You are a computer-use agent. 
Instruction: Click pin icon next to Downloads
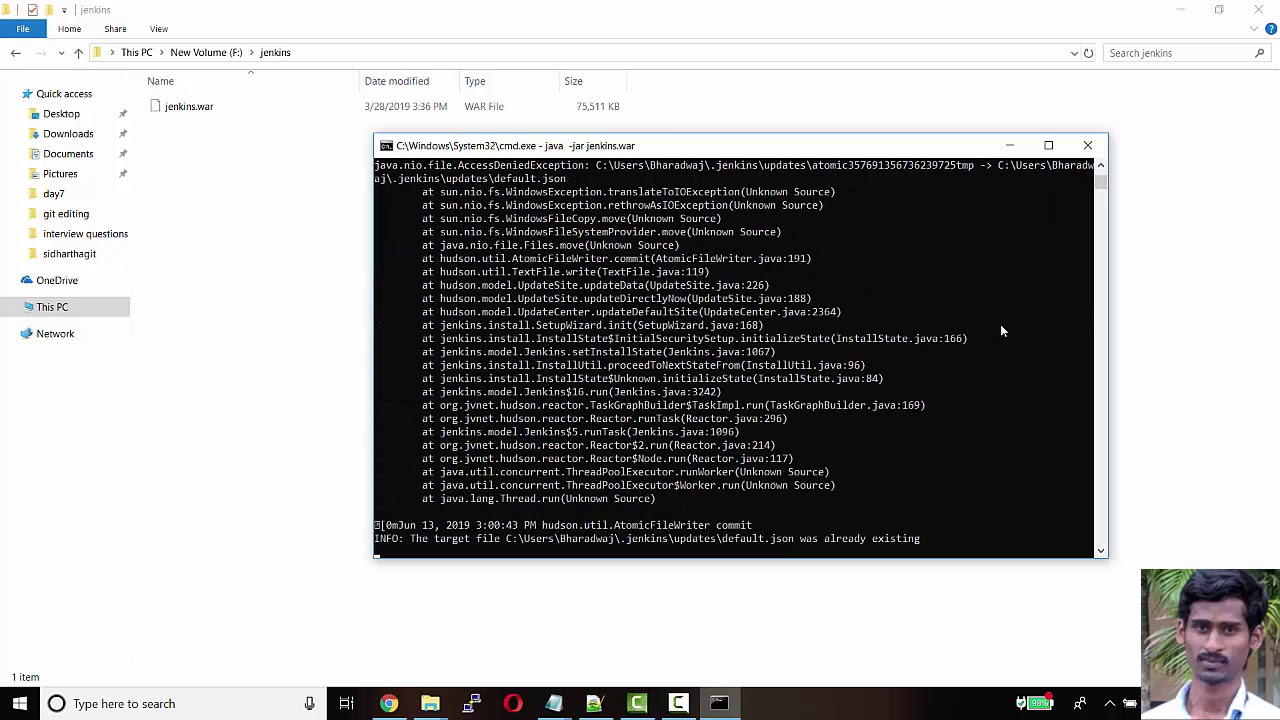point(123,134)
